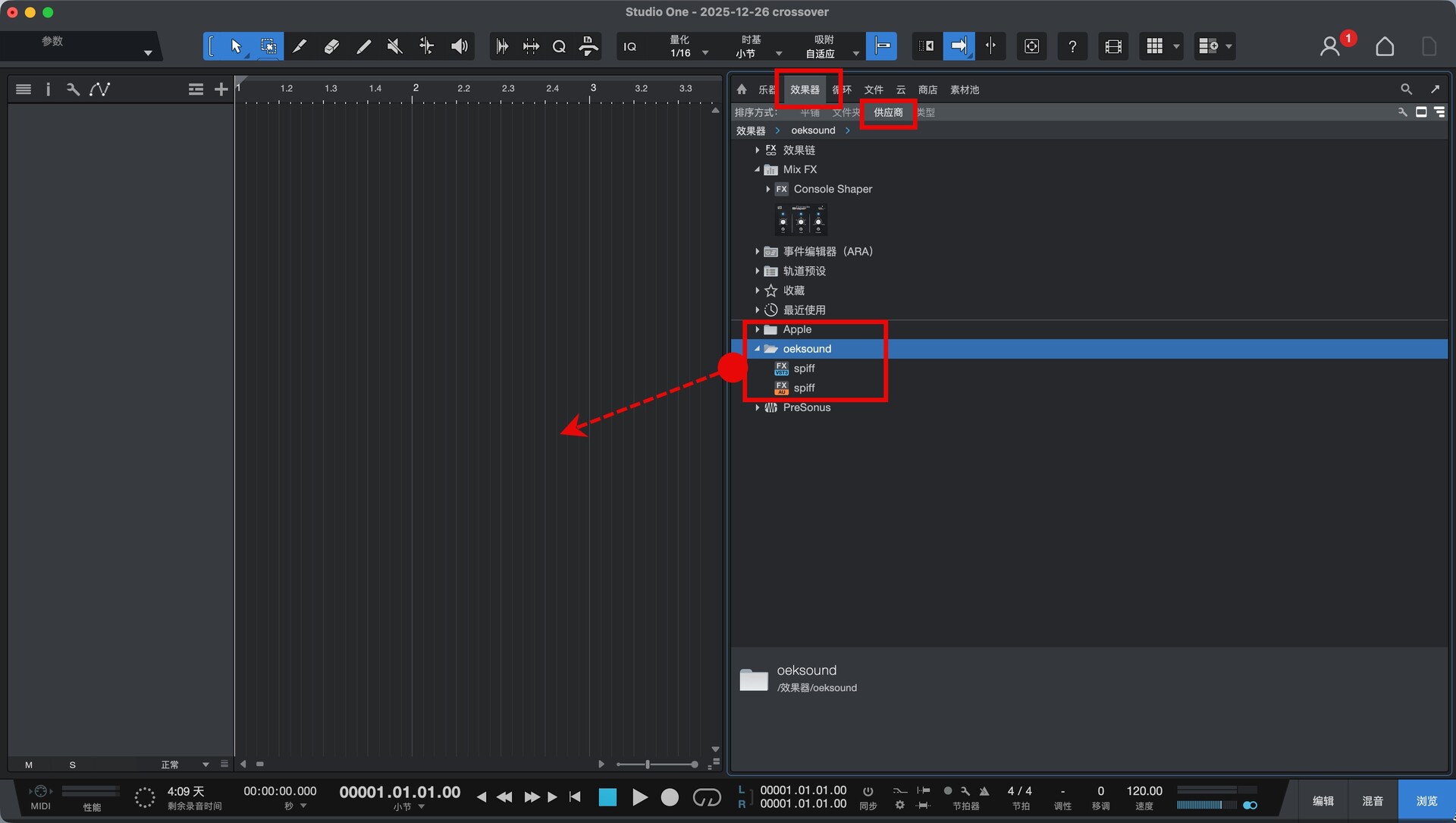Select the Mute tool
This screenshot has height=823, width=1456.
394,46
